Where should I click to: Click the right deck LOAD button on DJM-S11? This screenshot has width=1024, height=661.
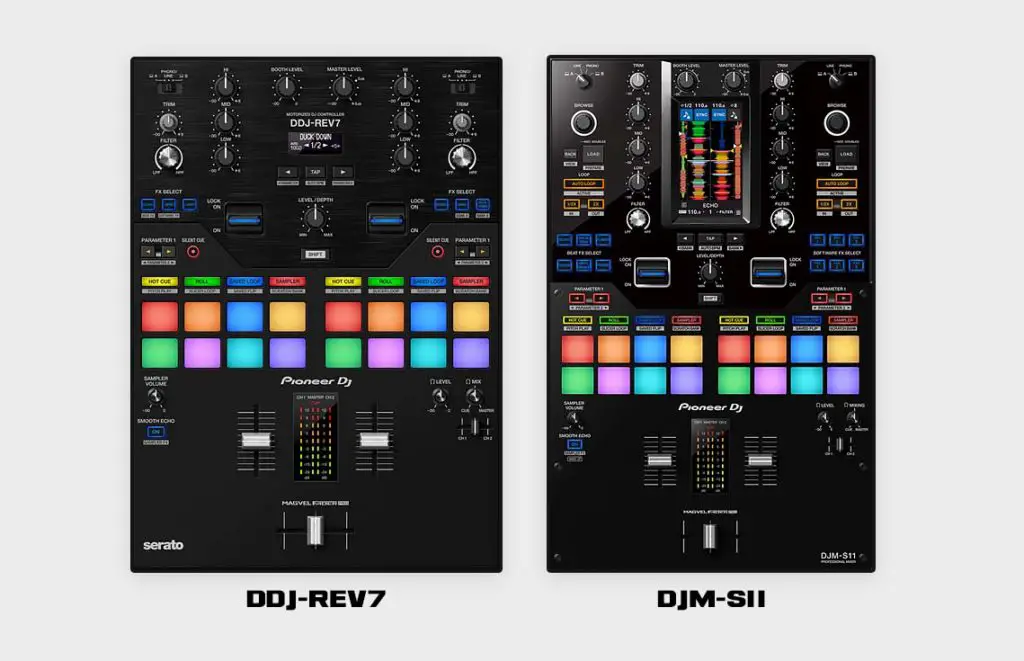tap(846, 155)
